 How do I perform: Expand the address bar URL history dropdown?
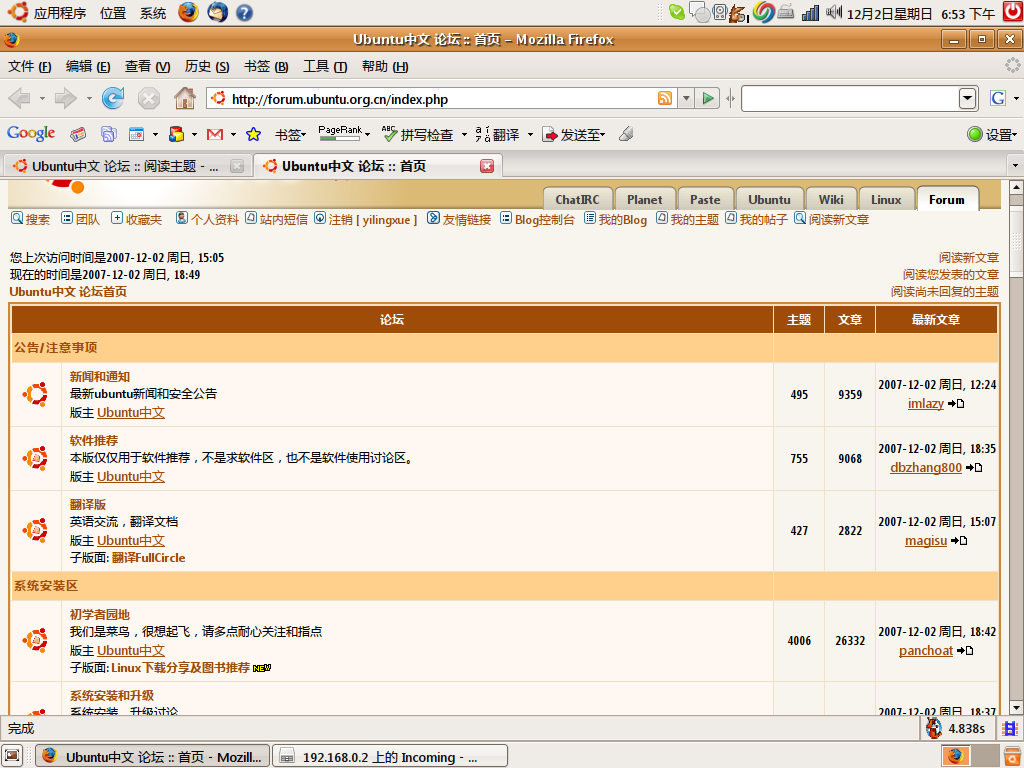pos(686,99)
